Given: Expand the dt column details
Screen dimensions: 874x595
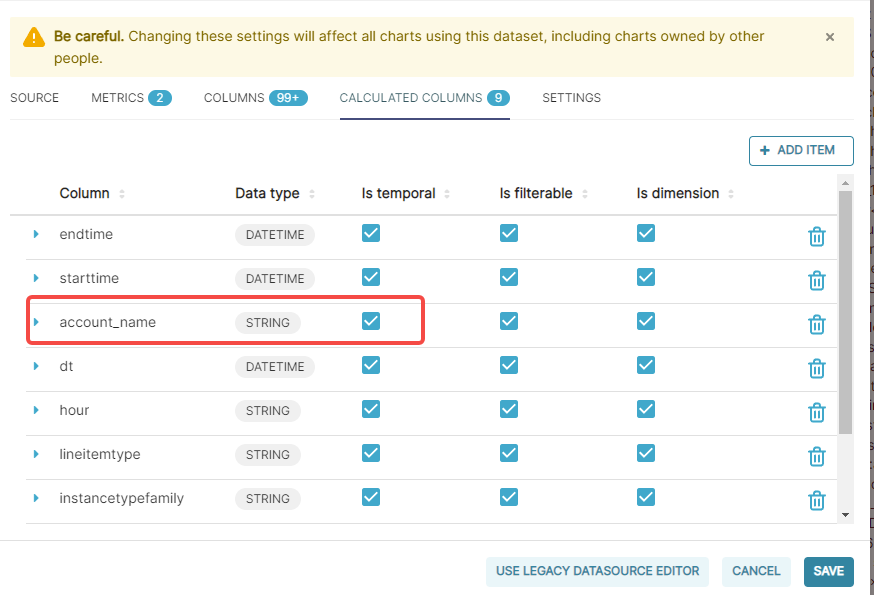Looking at the screenshot, I should [x=37, y=366].
